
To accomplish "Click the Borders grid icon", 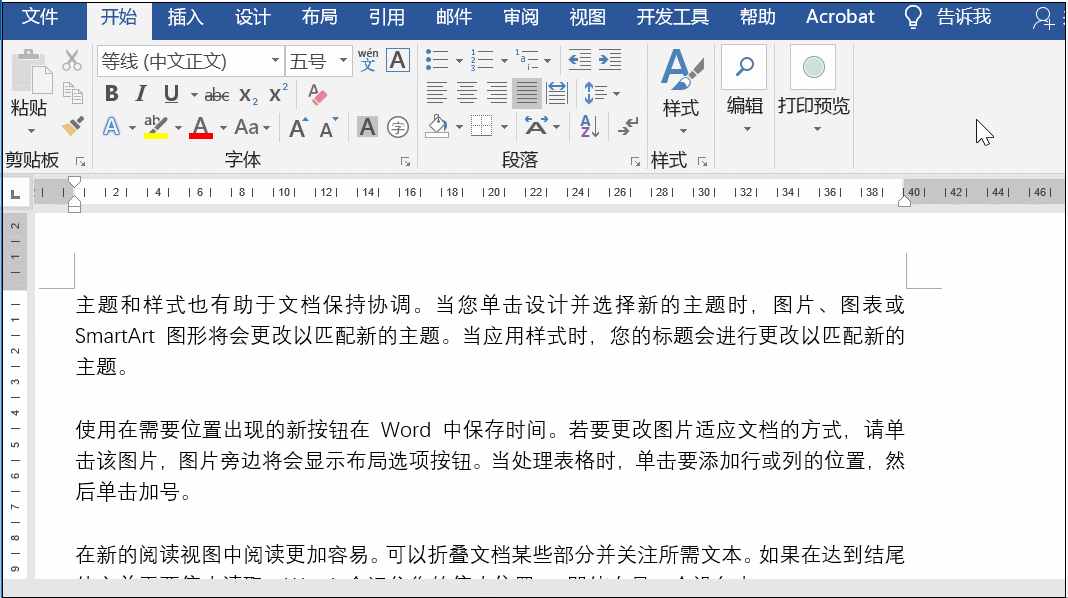I will pos(482,126).
